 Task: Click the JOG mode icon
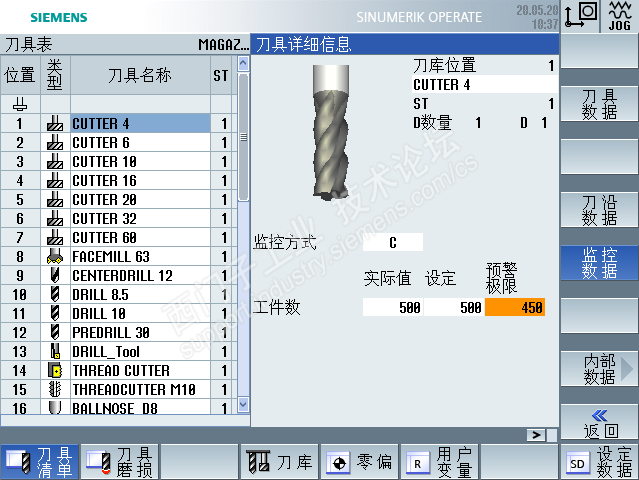619,16
